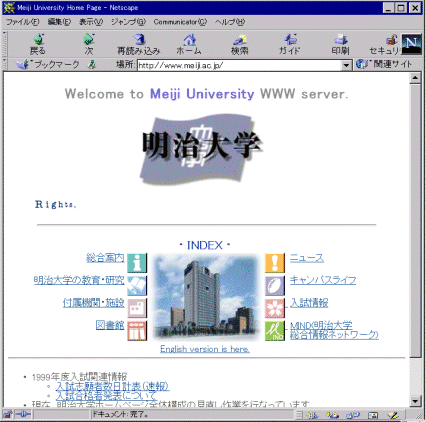Open the Related Sites (関連サイト) dropdown
425x422 pixels.
(384, 64)
